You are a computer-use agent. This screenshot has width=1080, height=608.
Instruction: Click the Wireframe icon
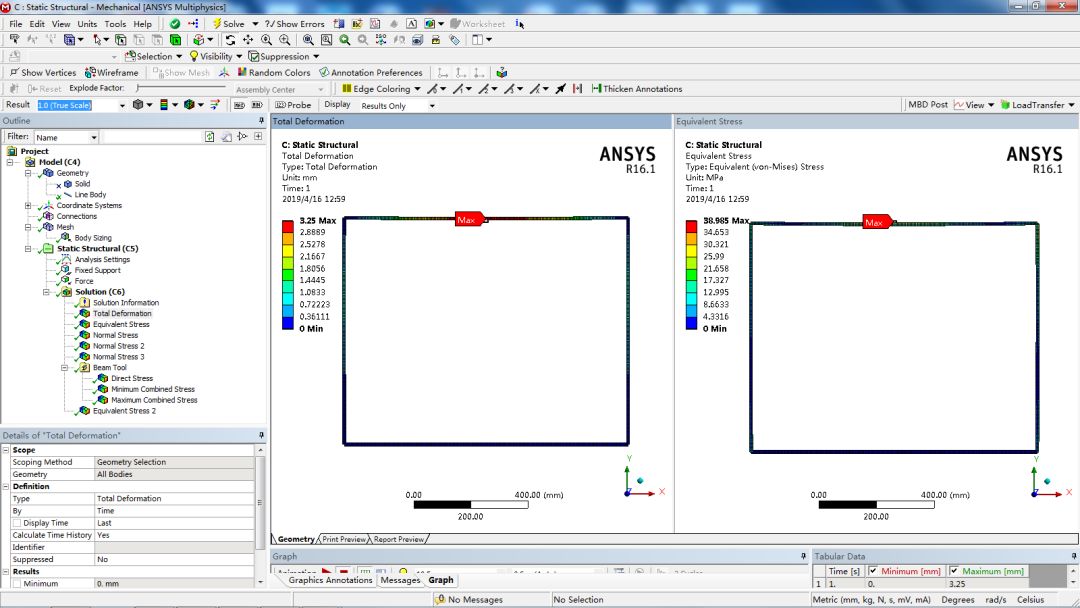[90, 72]
